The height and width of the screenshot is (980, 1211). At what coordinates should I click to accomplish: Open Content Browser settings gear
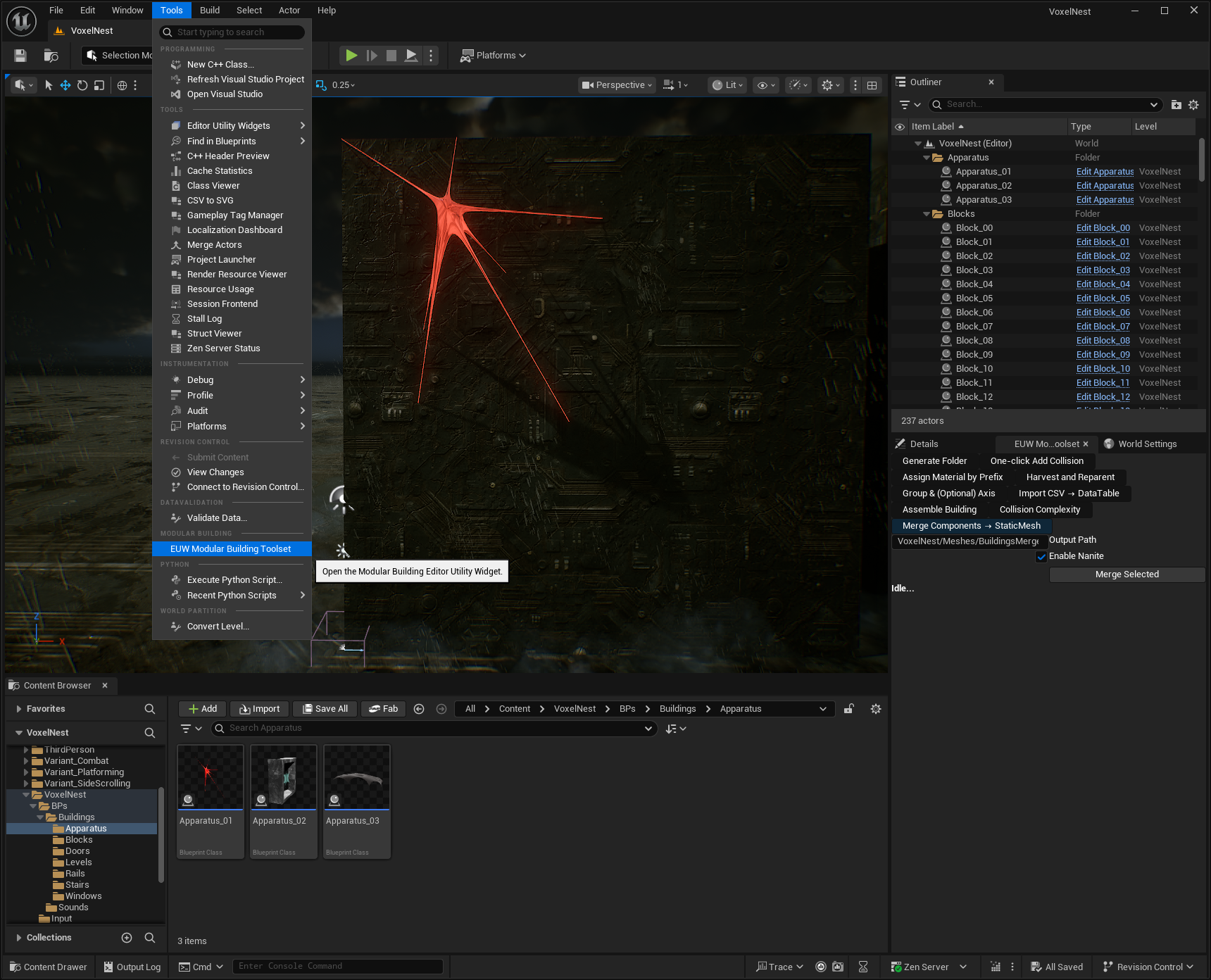(x=876, y=709)
